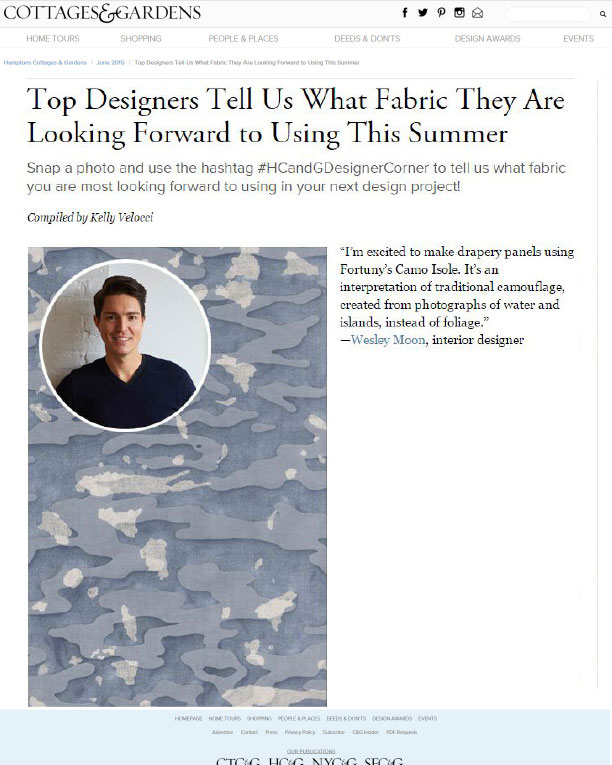Click the Subscribe footer link

[x=333, y=732]
